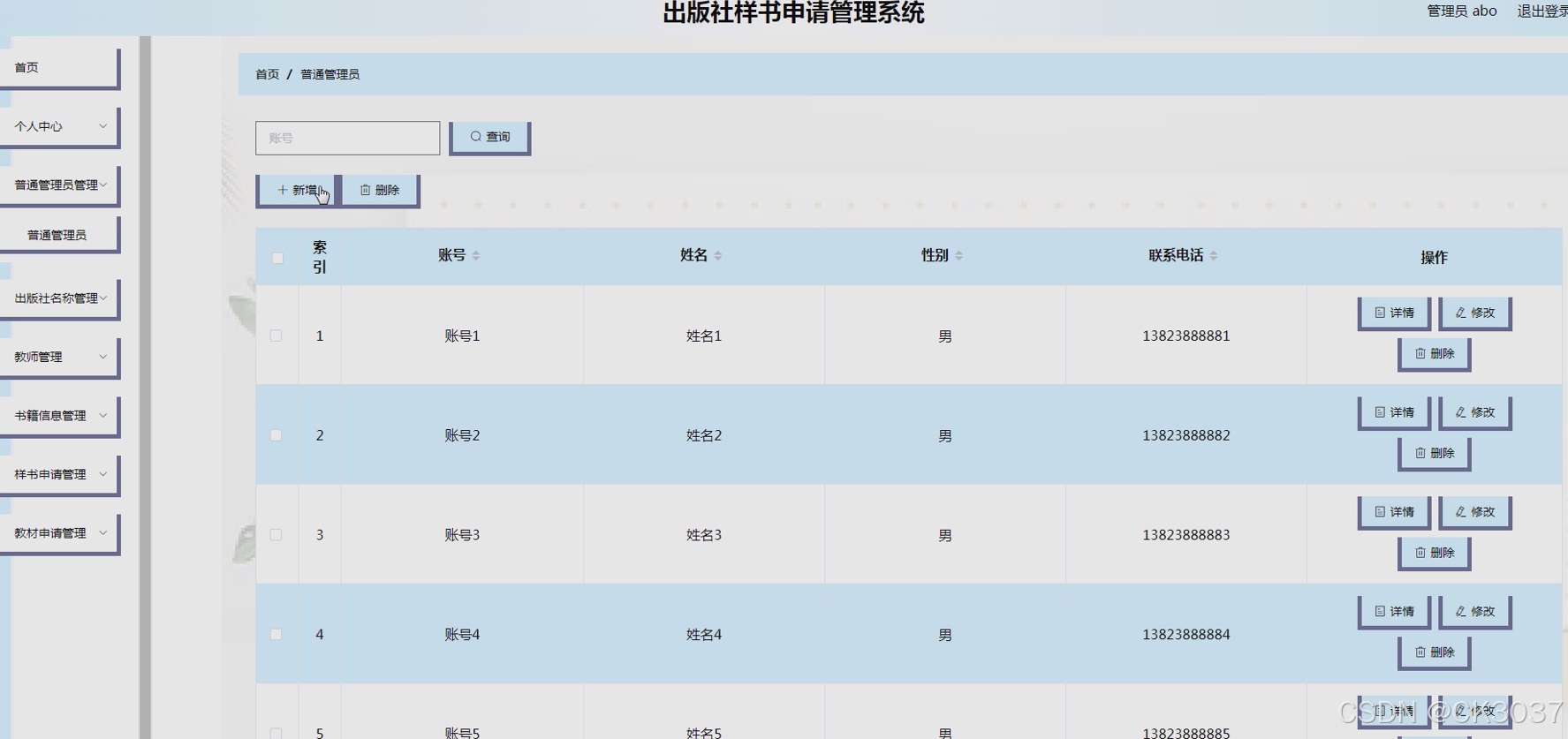The width and height of the screenshot is (1568, 739).
Task: Check the checkbox for row 账号4
Action: (x=276, y=635)
